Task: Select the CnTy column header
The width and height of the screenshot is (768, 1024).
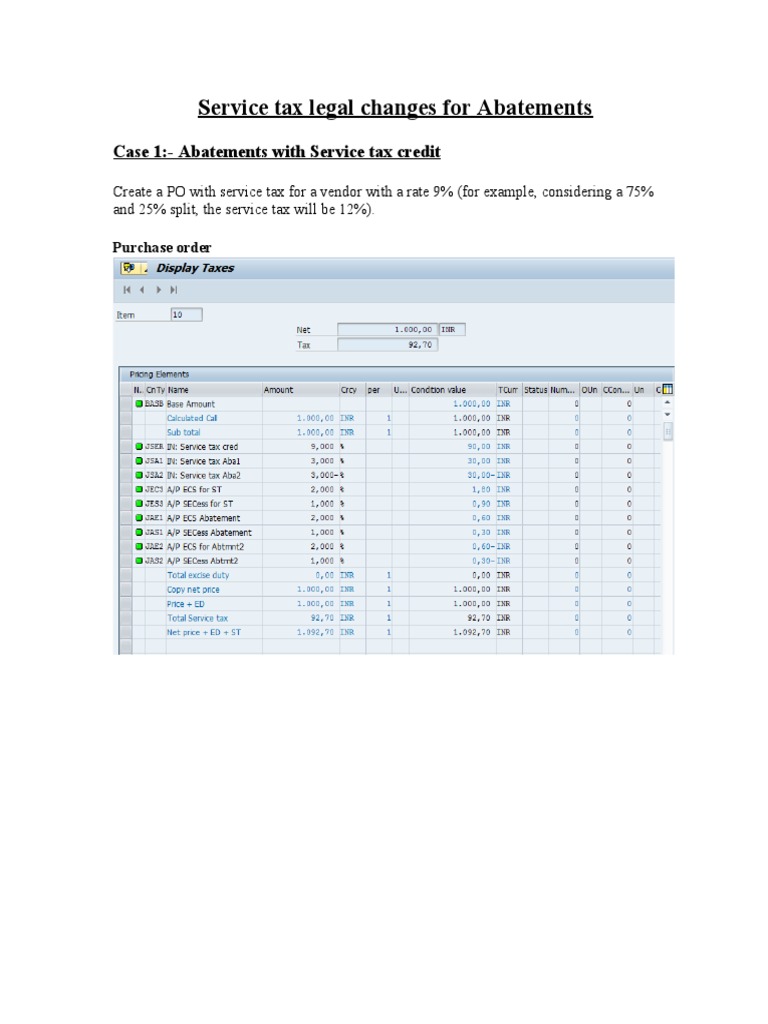Action: (x=155, y=390)
